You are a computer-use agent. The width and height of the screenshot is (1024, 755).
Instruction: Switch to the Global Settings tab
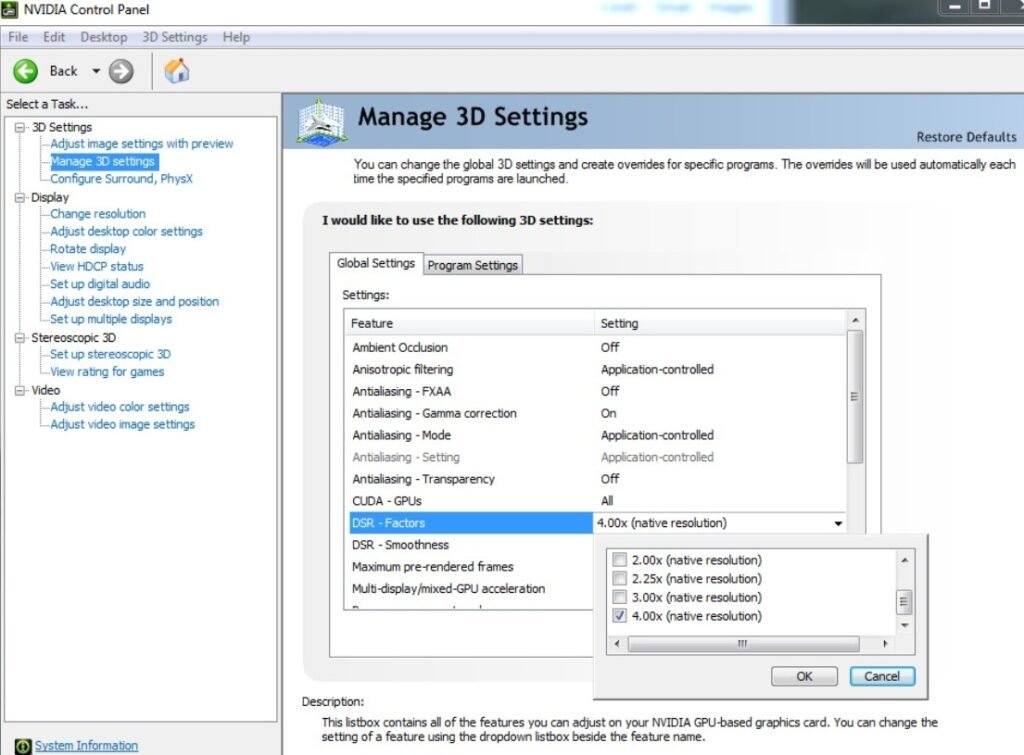376,263
